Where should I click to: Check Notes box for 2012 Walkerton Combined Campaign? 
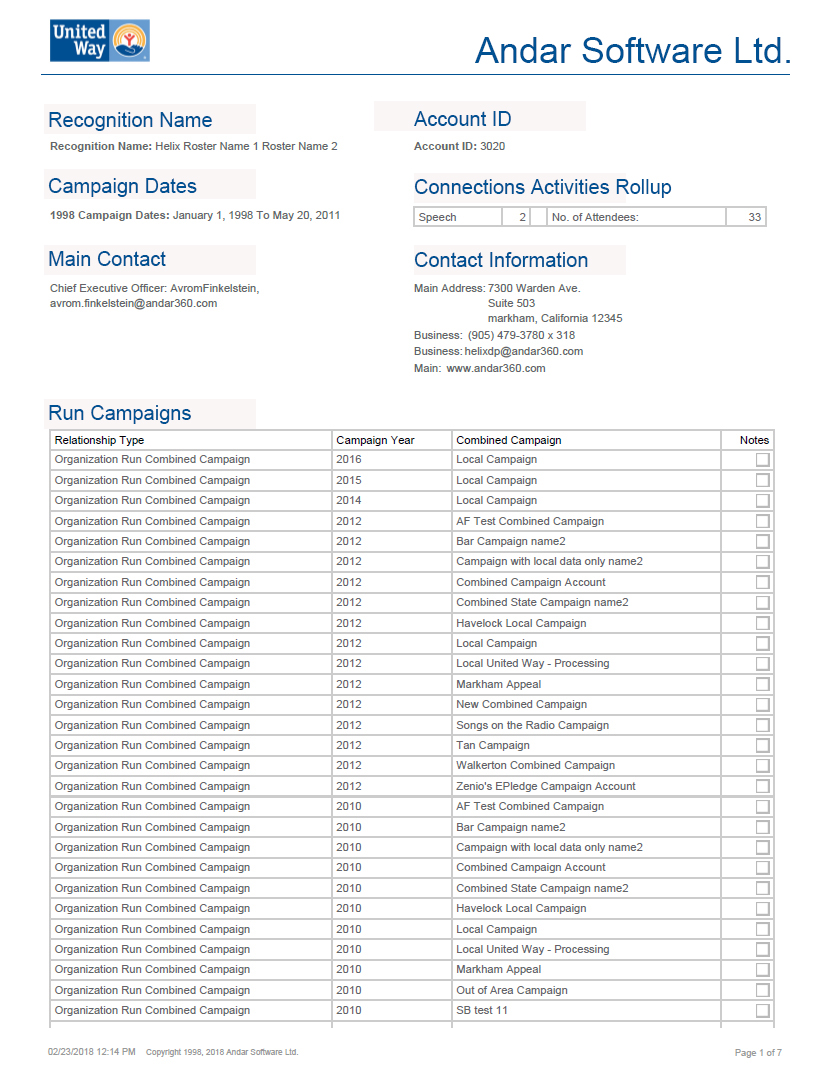[762, 766]
